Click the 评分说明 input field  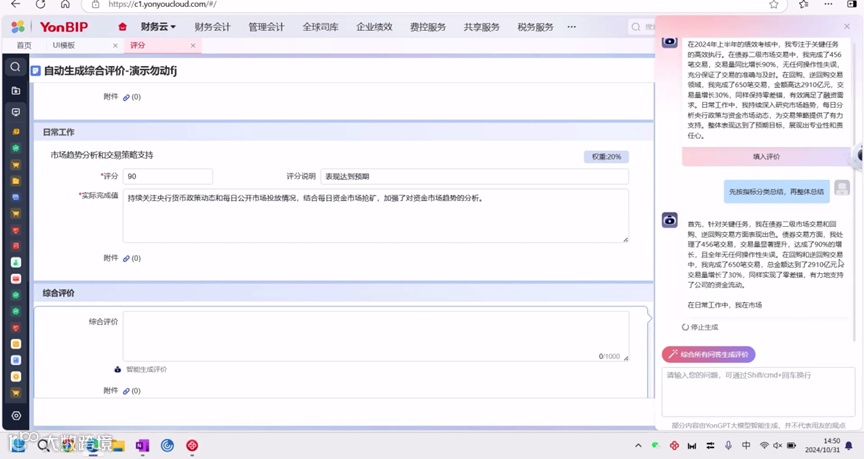(x=474, y=176)
